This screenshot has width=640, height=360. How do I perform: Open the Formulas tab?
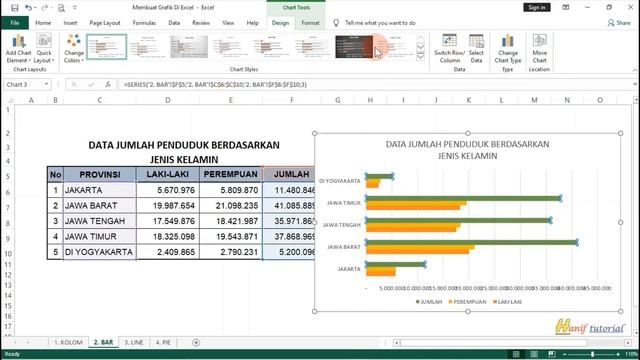[x=144, y=23]
